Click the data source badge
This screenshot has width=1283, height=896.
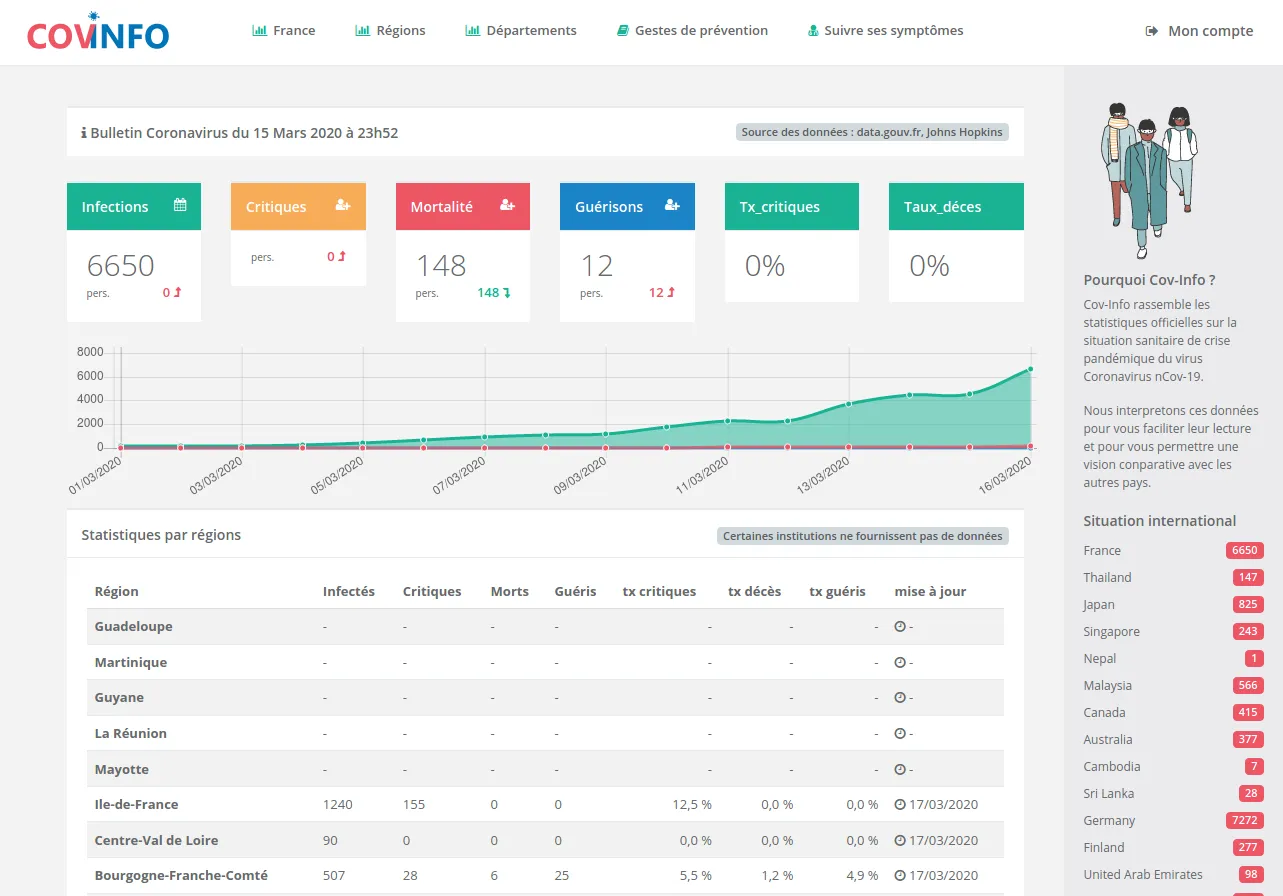click(x=872, y=132)
